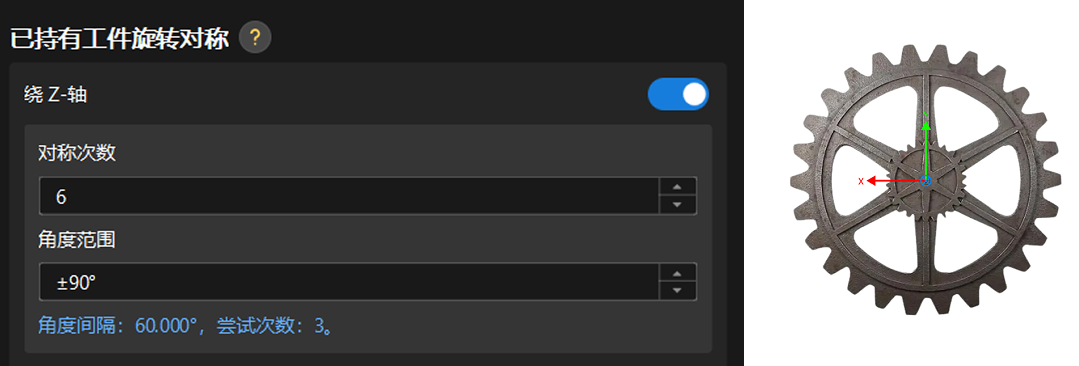Click the 对称次数 label

(76, 153)
